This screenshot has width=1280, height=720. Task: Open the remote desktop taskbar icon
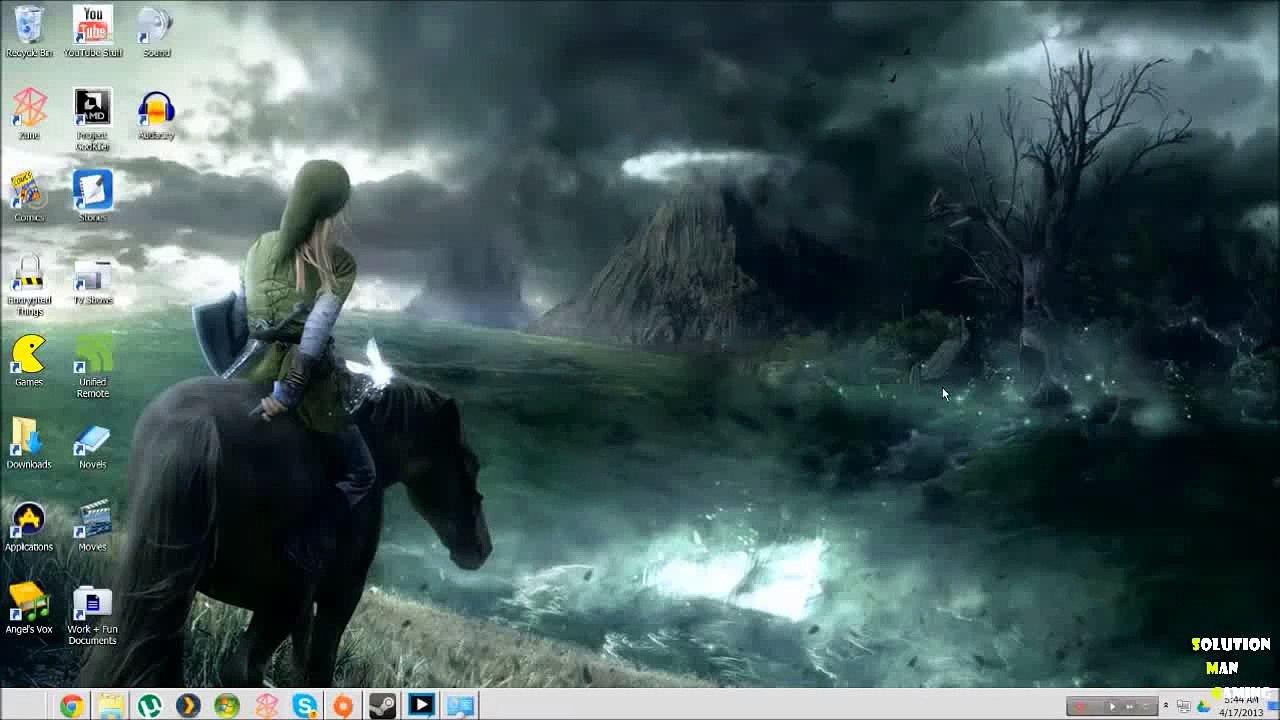pyautogui.click(x=460, y=706)
